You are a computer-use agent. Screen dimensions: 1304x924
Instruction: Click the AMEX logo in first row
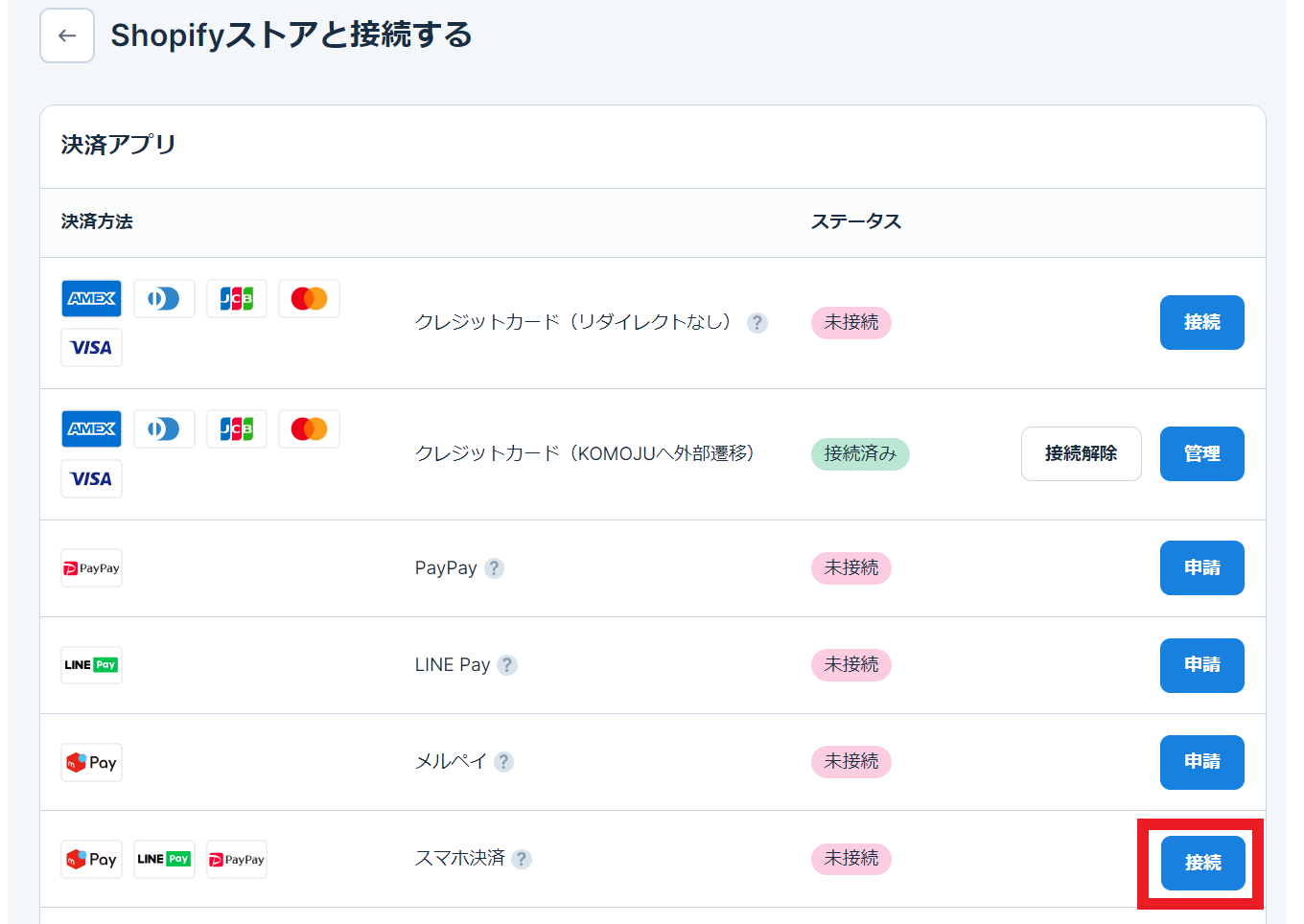click(92, 299)
